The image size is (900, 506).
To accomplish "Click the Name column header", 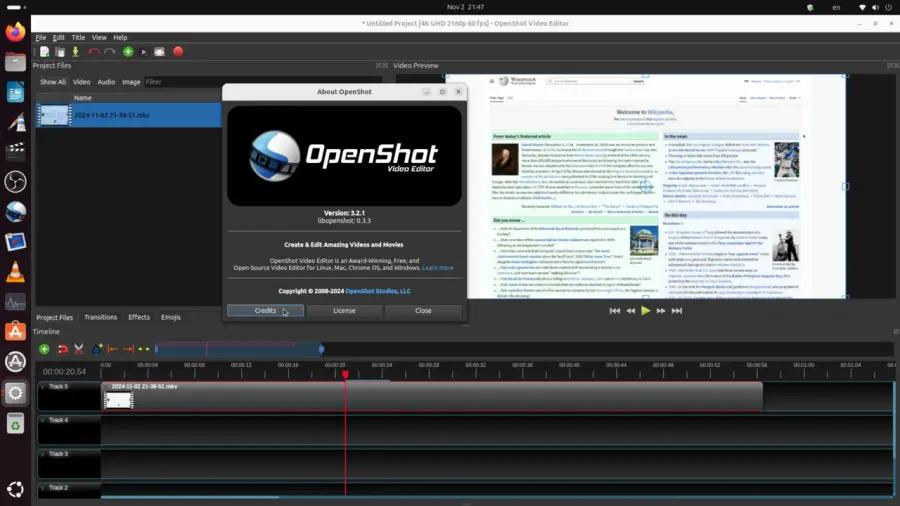I will tap(83, 98).
